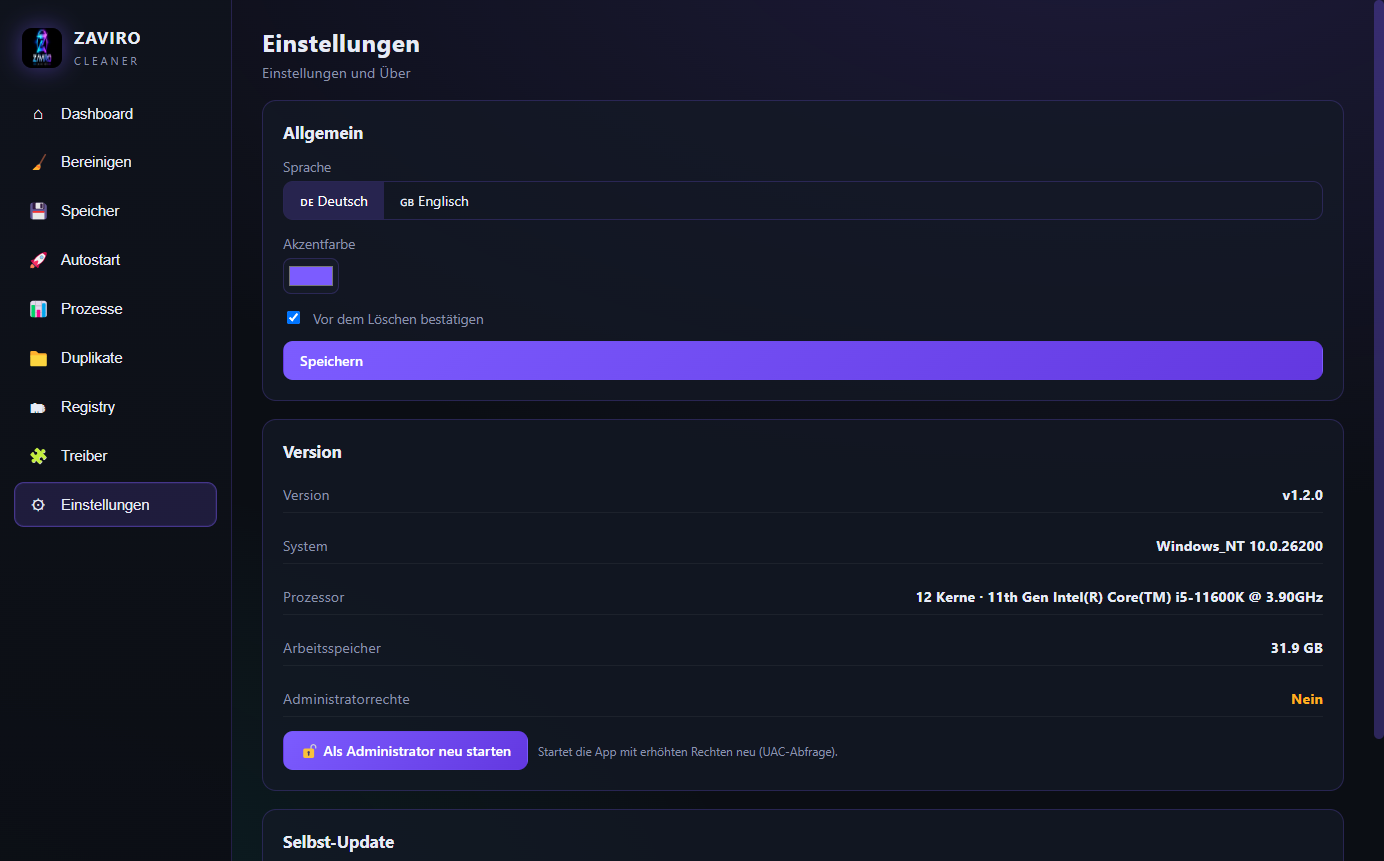Click the "System" row label

[x=305, y=546]
